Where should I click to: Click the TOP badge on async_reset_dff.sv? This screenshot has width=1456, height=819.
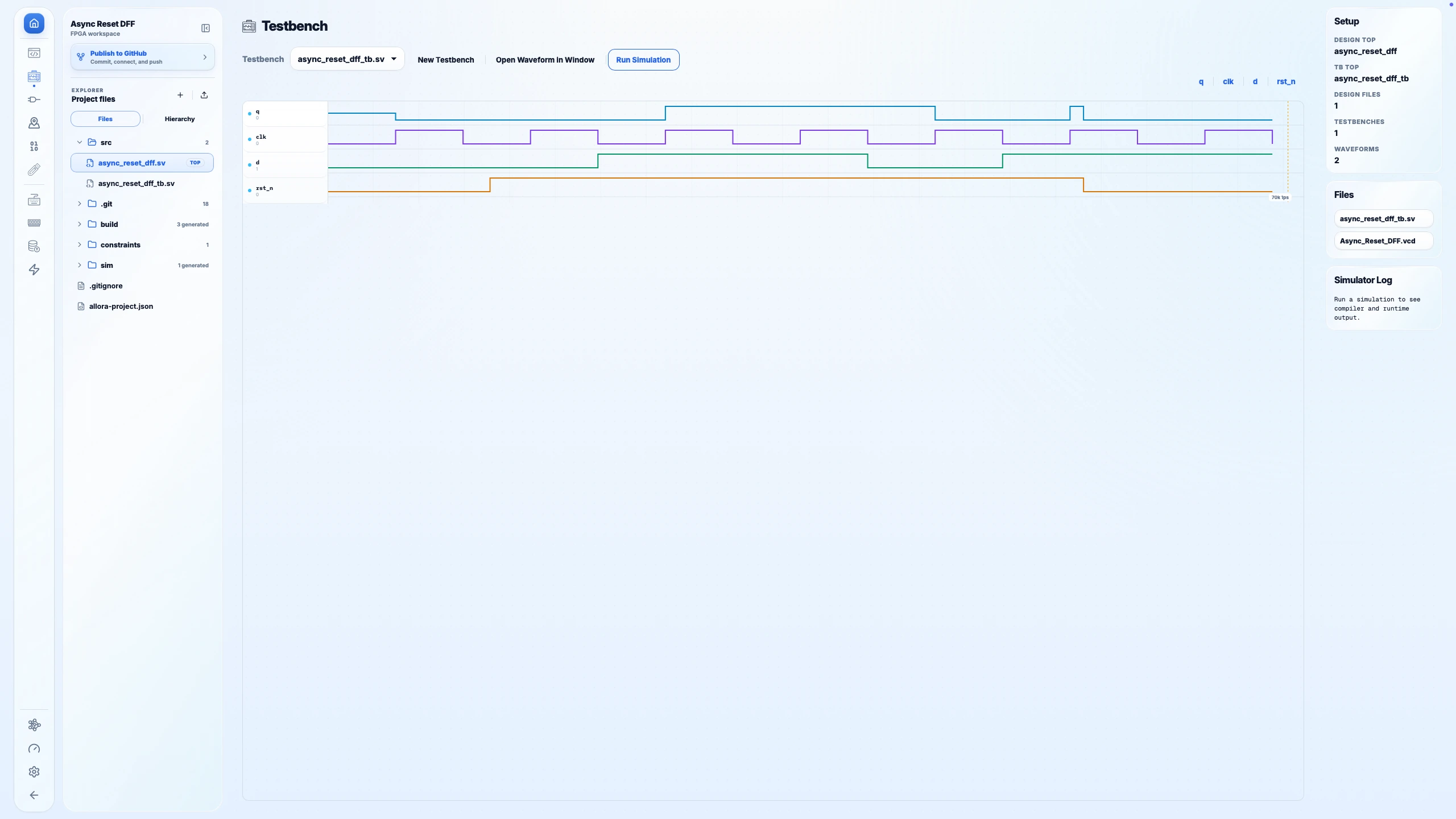point(195,163)
